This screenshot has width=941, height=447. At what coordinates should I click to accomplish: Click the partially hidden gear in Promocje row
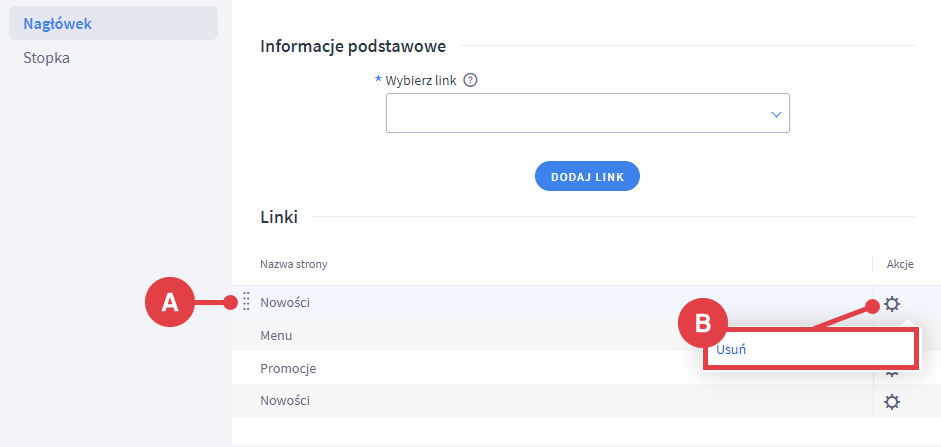pos(892,374)
